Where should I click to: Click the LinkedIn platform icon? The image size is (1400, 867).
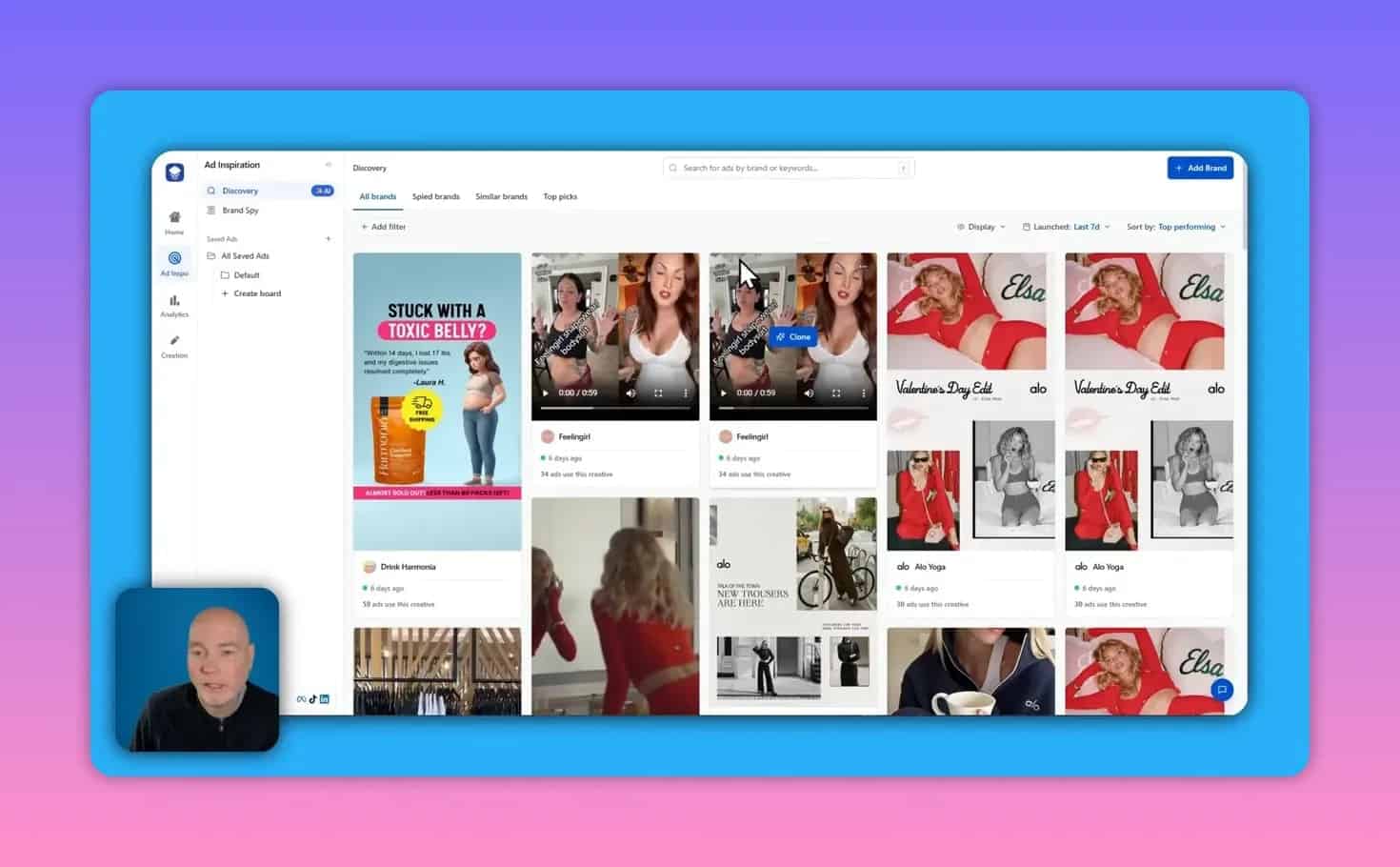point(324,699)
